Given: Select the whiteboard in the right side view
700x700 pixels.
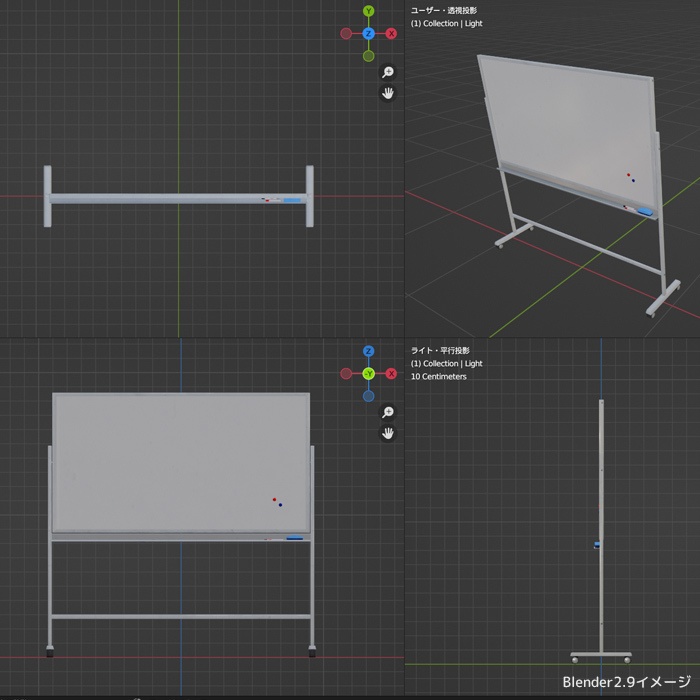Looking at the screenshot, I should [x=601, y=531].
